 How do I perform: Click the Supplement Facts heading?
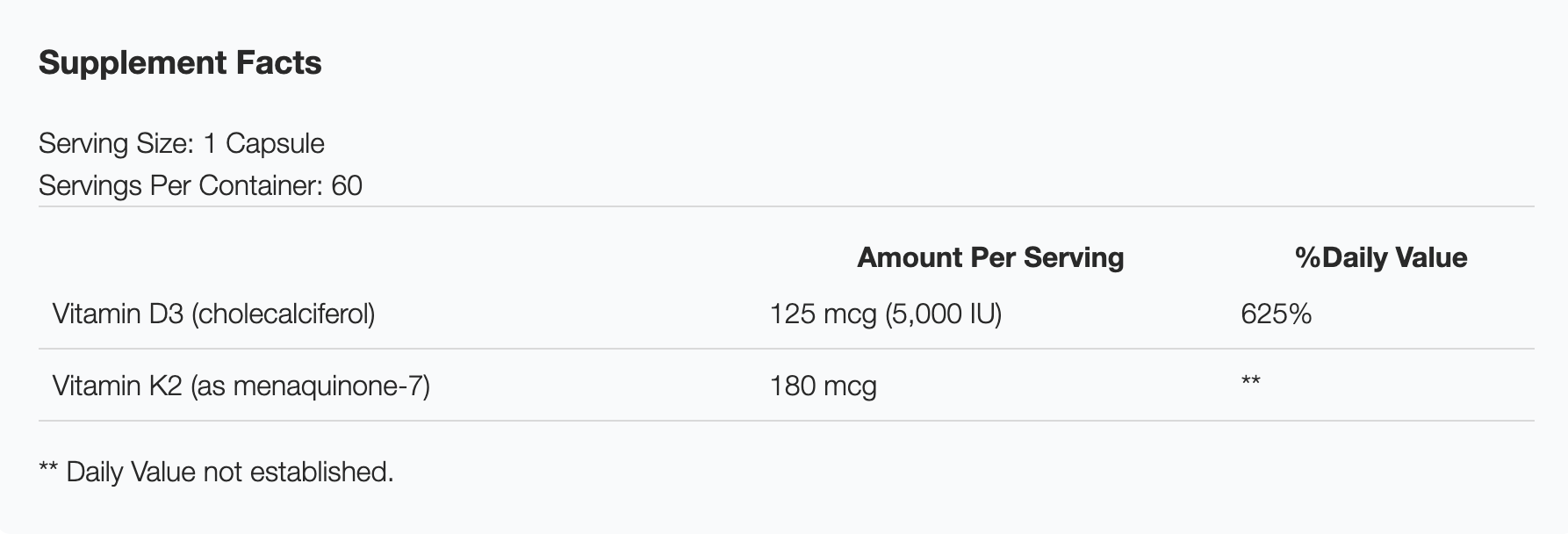click(x=180, y=63)
